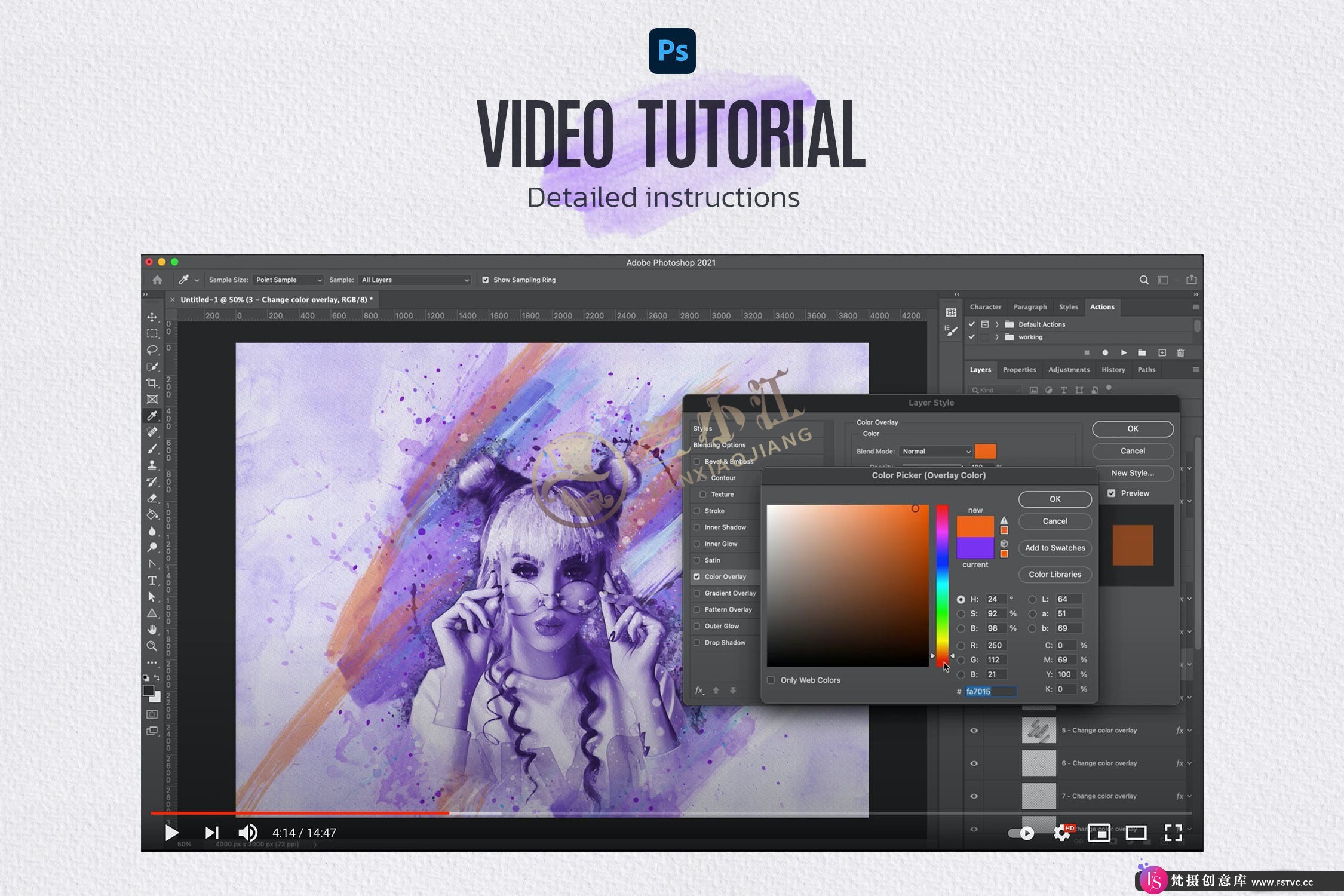Viewport: 1344px width, 896px height.
Task: Toggle the Preview checkbox
Action: (x=1111, y=493)
